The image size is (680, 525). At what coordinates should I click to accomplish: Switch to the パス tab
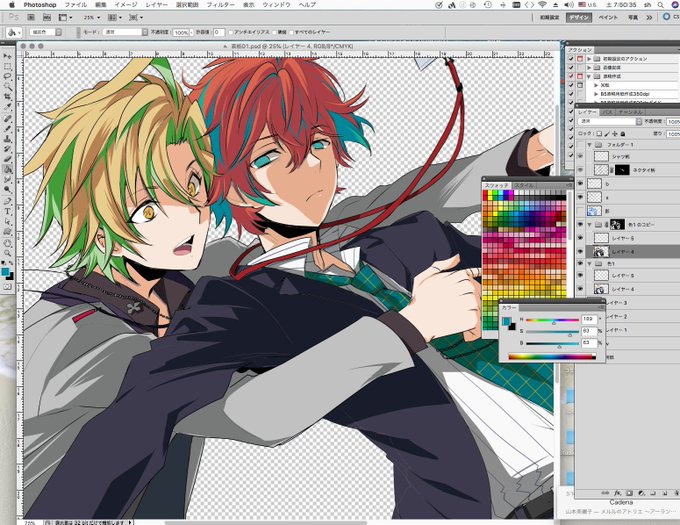coord(608,112)
